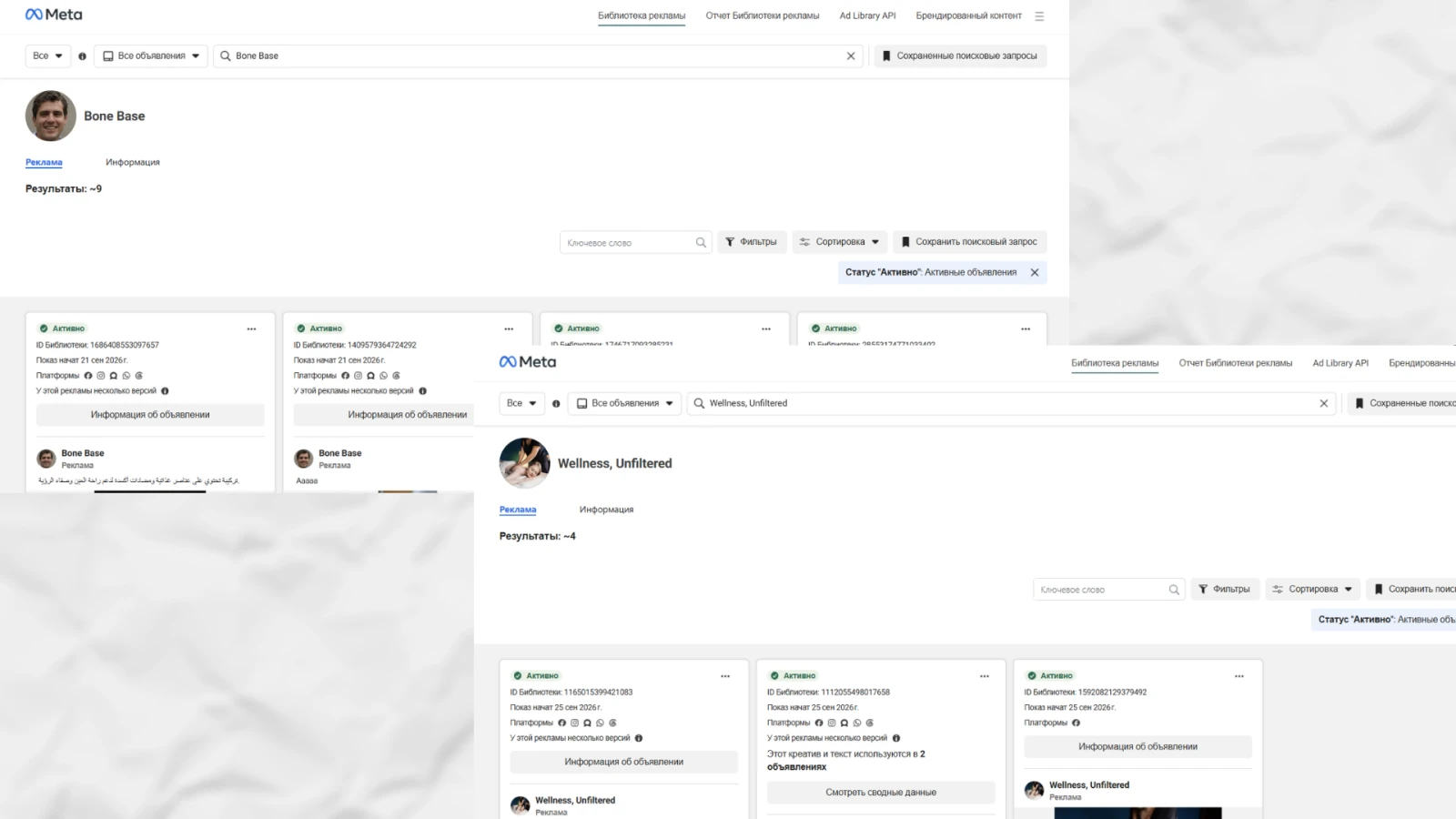Open Информация об объявлении for ad 1165015399421083
Viewport: 1456px width, 819px height.
pyautogui.click(x=624, y=763)
